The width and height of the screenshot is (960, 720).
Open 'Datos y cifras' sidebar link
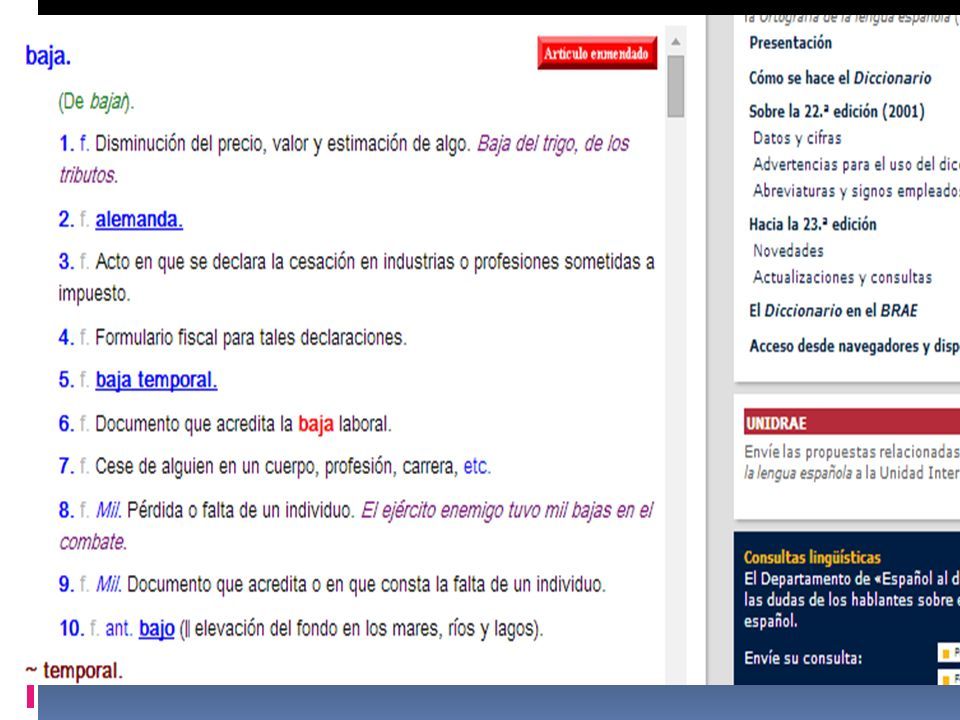click(797, 138)
